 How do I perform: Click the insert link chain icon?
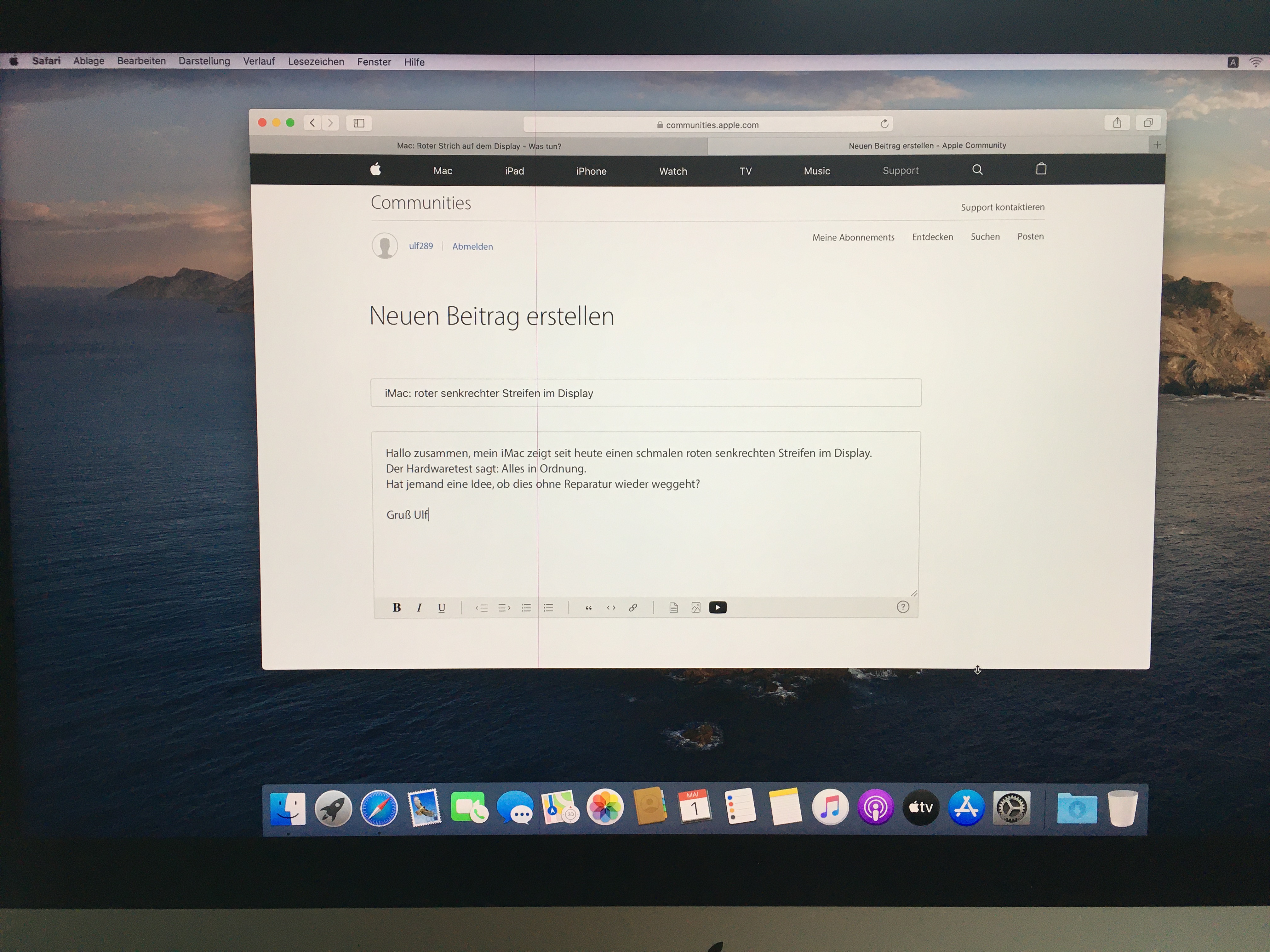click(633, 608)
